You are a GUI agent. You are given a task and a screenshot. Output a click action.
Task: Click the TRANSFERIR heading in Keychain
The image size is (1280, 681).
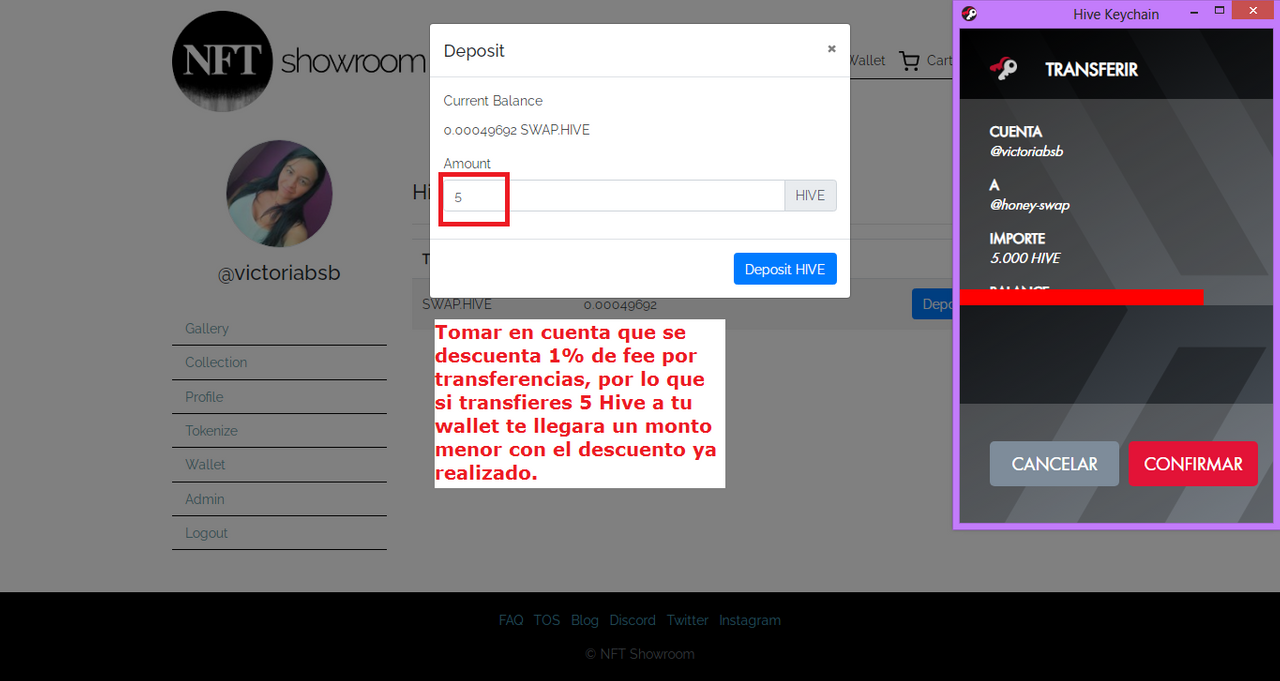[x=1092, y=70]
